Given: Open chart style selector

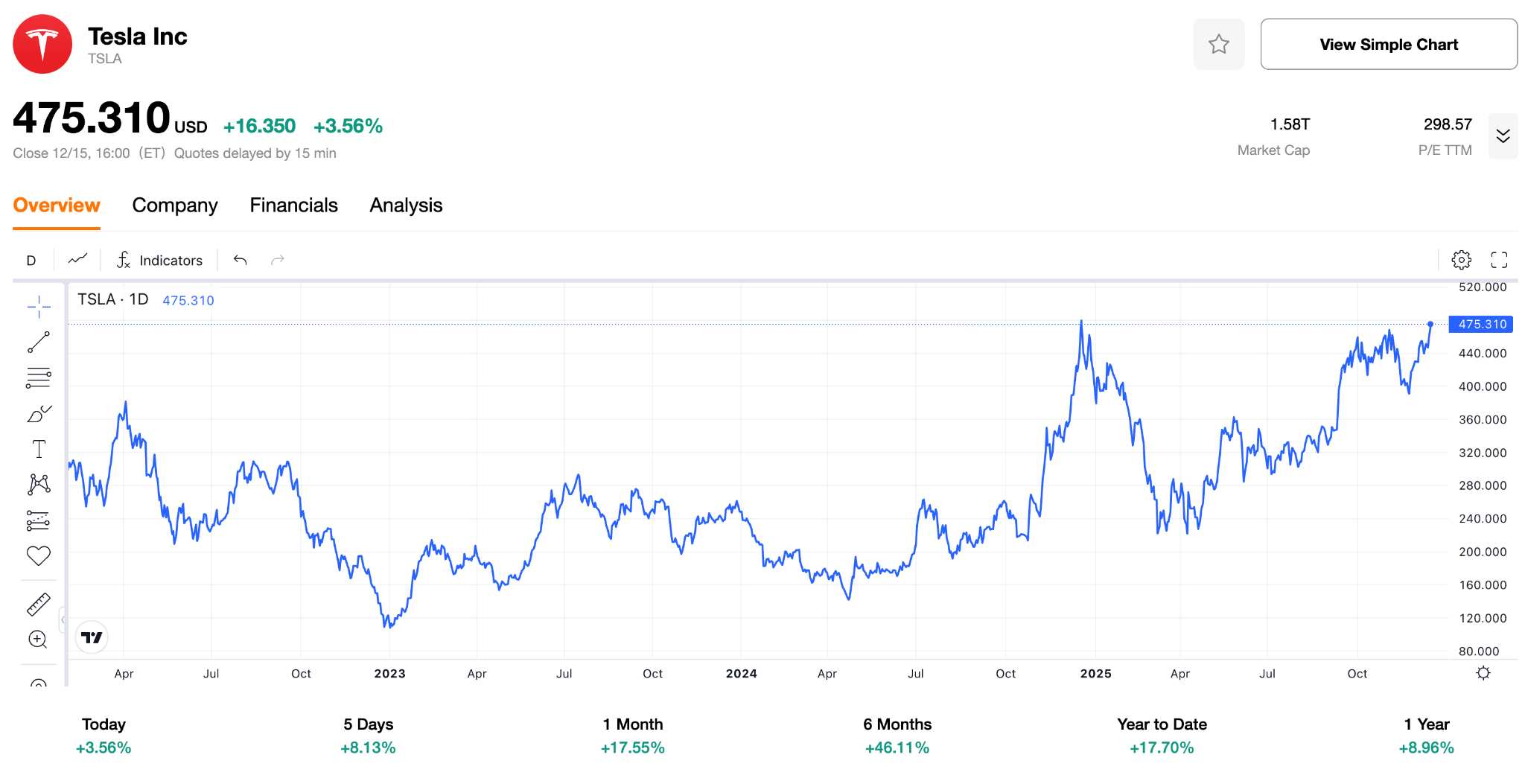Looking at the screenshot, I should [x=77, y=260].
